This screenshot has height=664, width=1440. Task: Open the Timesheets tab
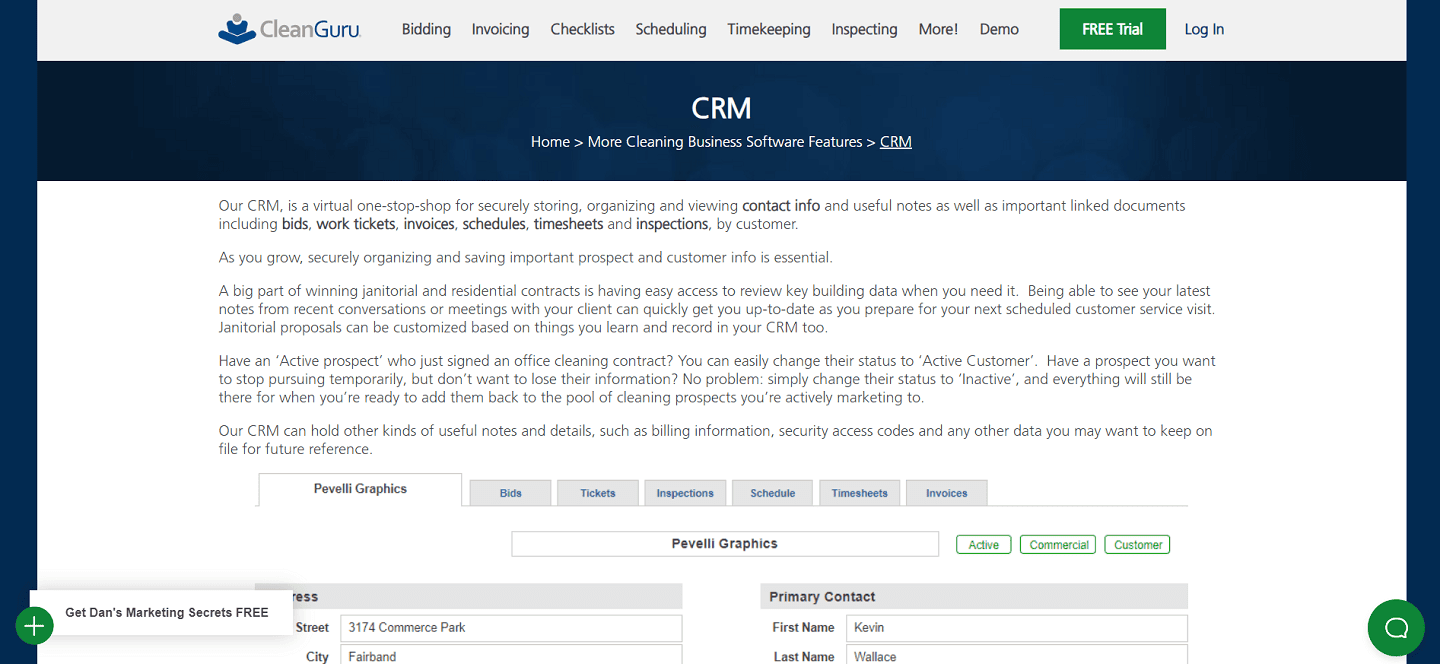pos(859,492)
